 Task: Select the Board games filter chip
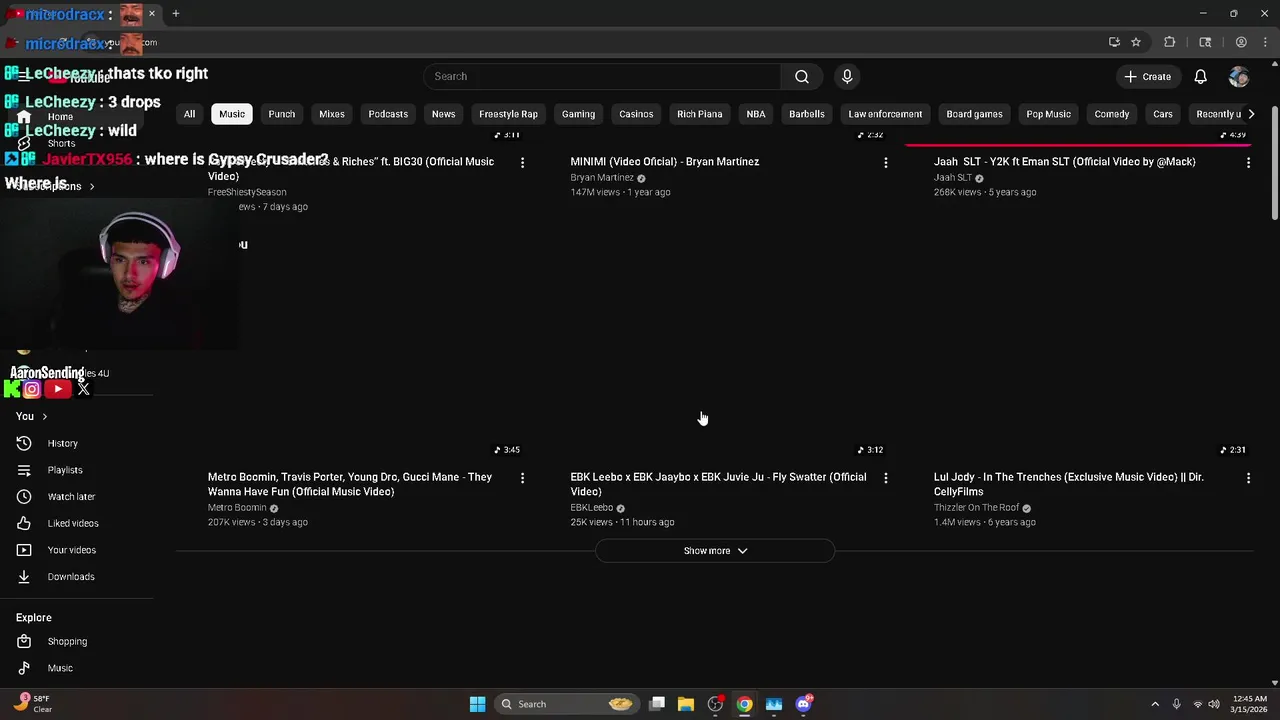point(974,114)
